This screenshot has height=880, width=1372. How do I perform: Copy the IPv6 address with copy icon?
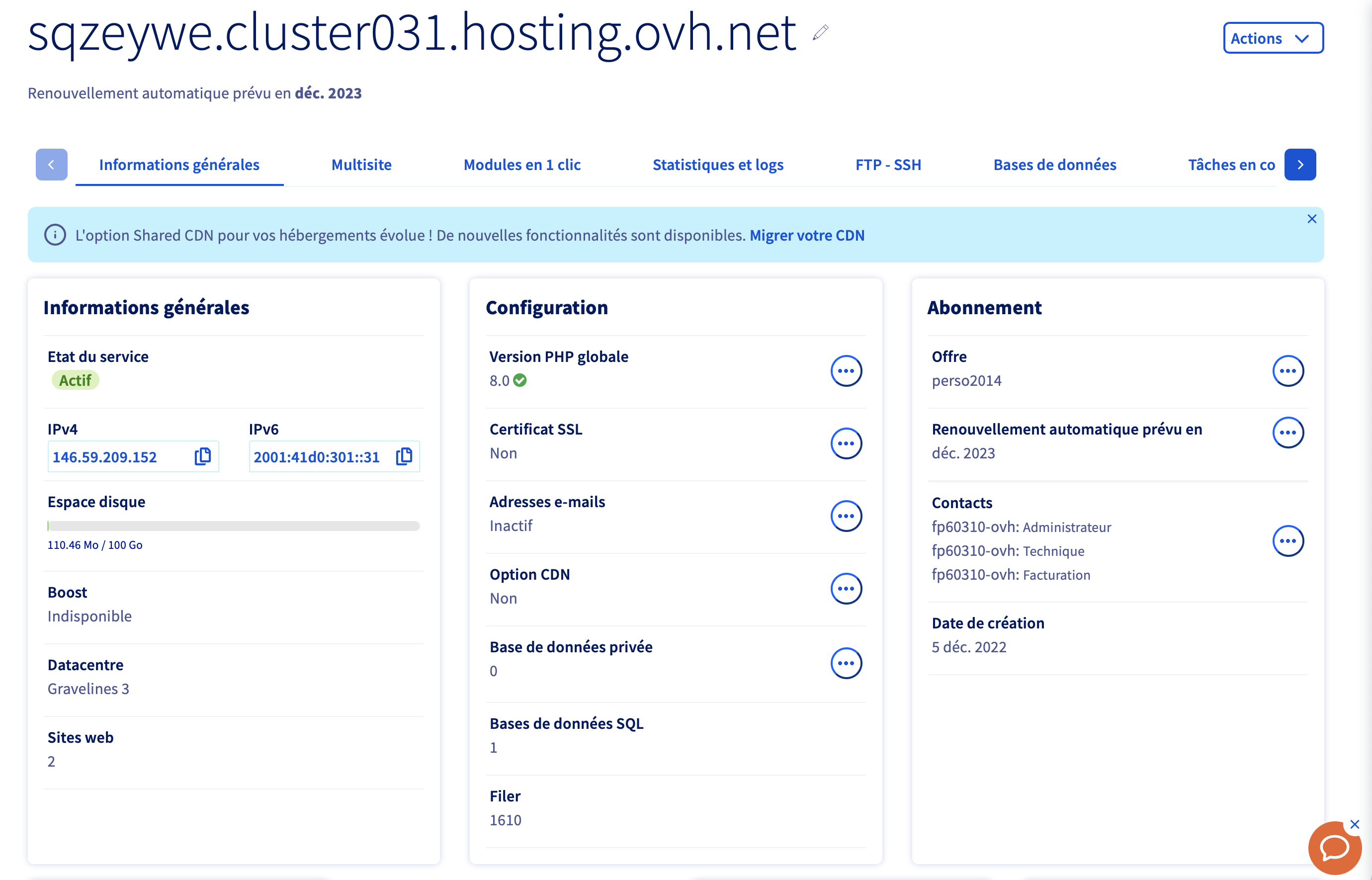[x=404, y=456]
